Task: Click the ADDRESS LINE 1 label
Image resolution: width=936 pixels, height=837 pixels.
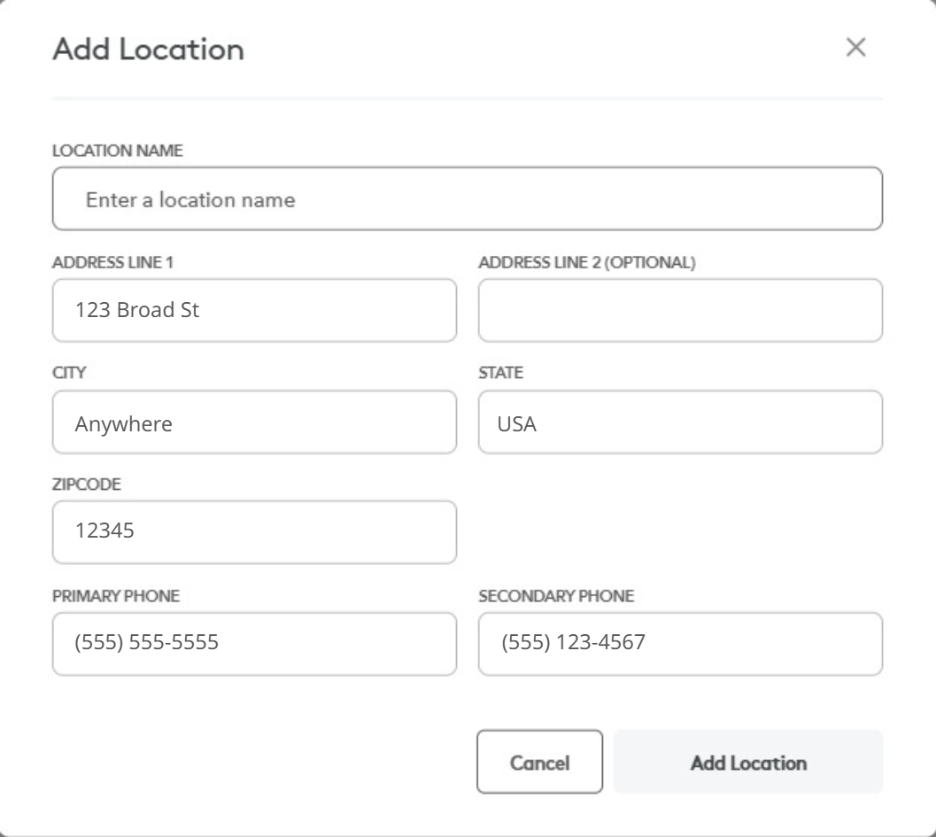Action: point(113,262)
